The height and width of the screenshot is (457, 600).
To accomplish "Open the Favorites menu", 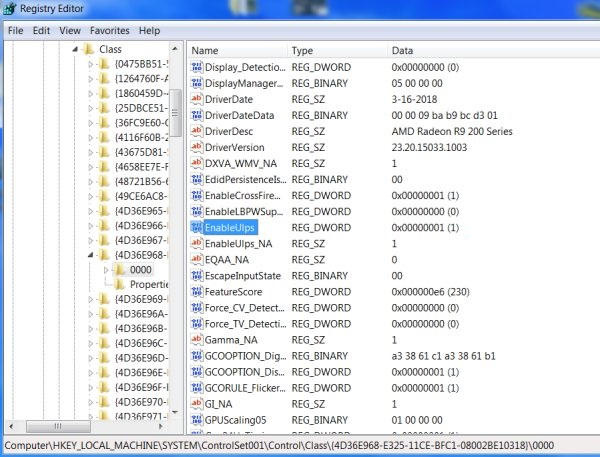I will tap(110, 31).
